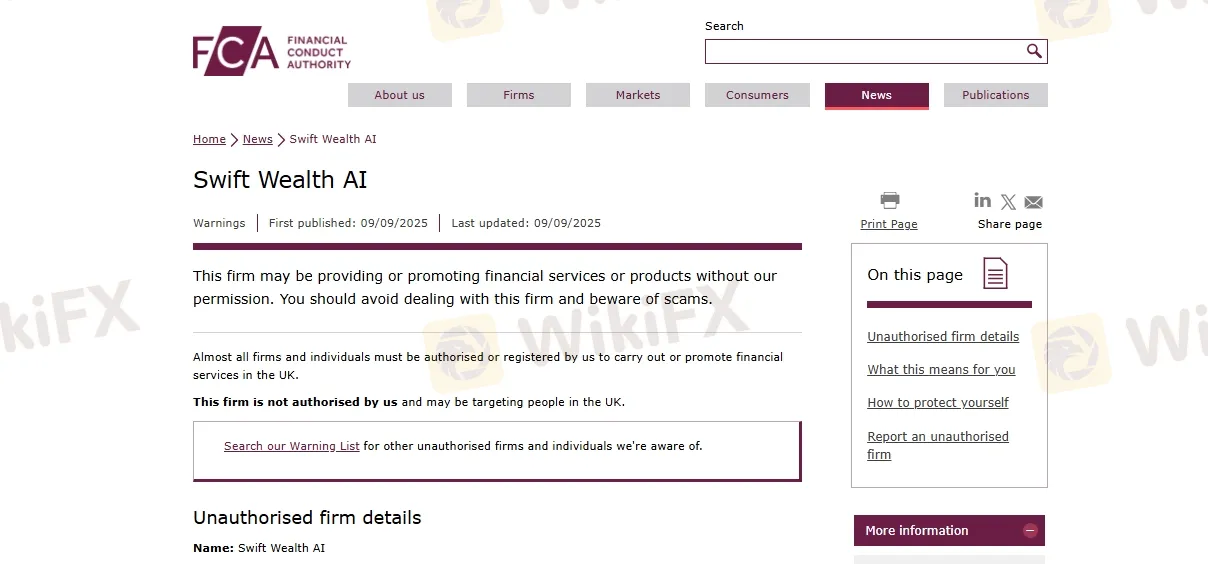Click the Print Page link
This screenshot has height=564, width=1208.
point(889,224)
